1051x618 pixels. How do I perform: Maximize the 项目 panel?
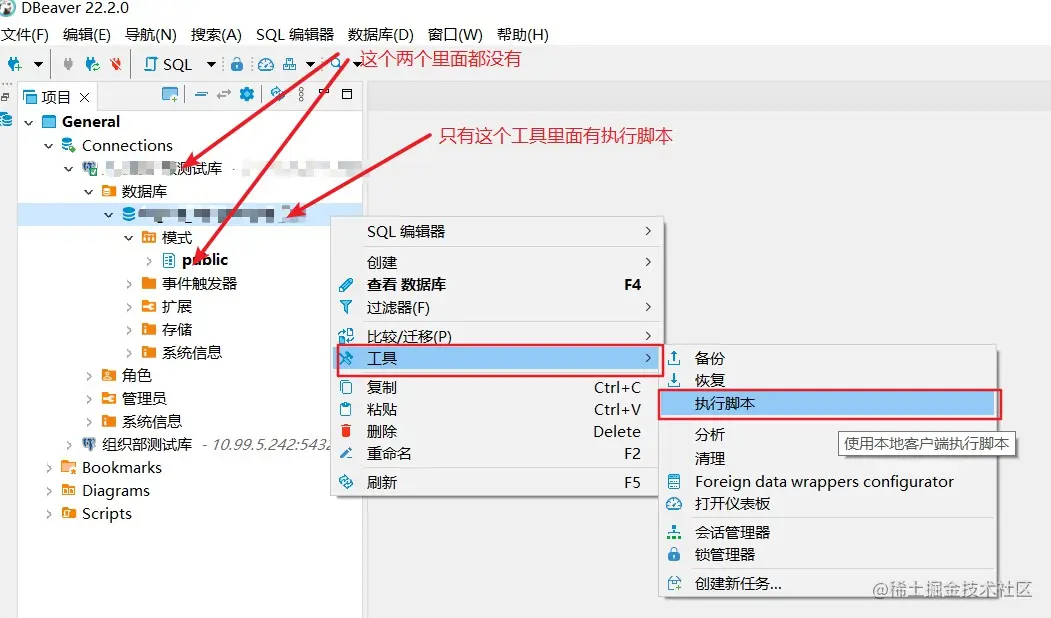tap(347, 94)
